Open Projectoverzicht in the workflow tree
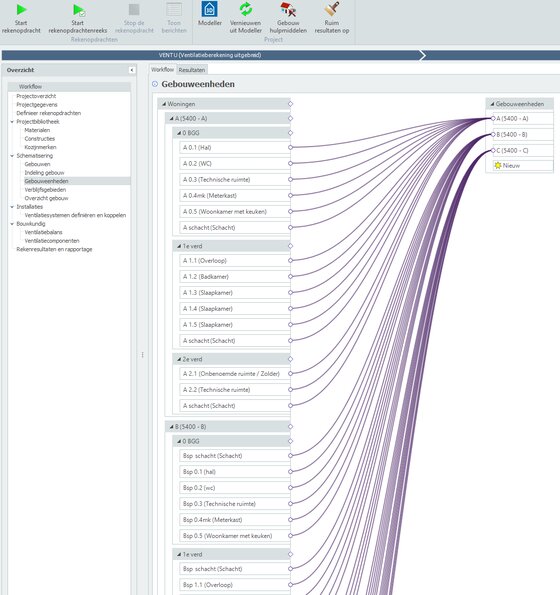 pyautogui.click(x=36, y=96)
